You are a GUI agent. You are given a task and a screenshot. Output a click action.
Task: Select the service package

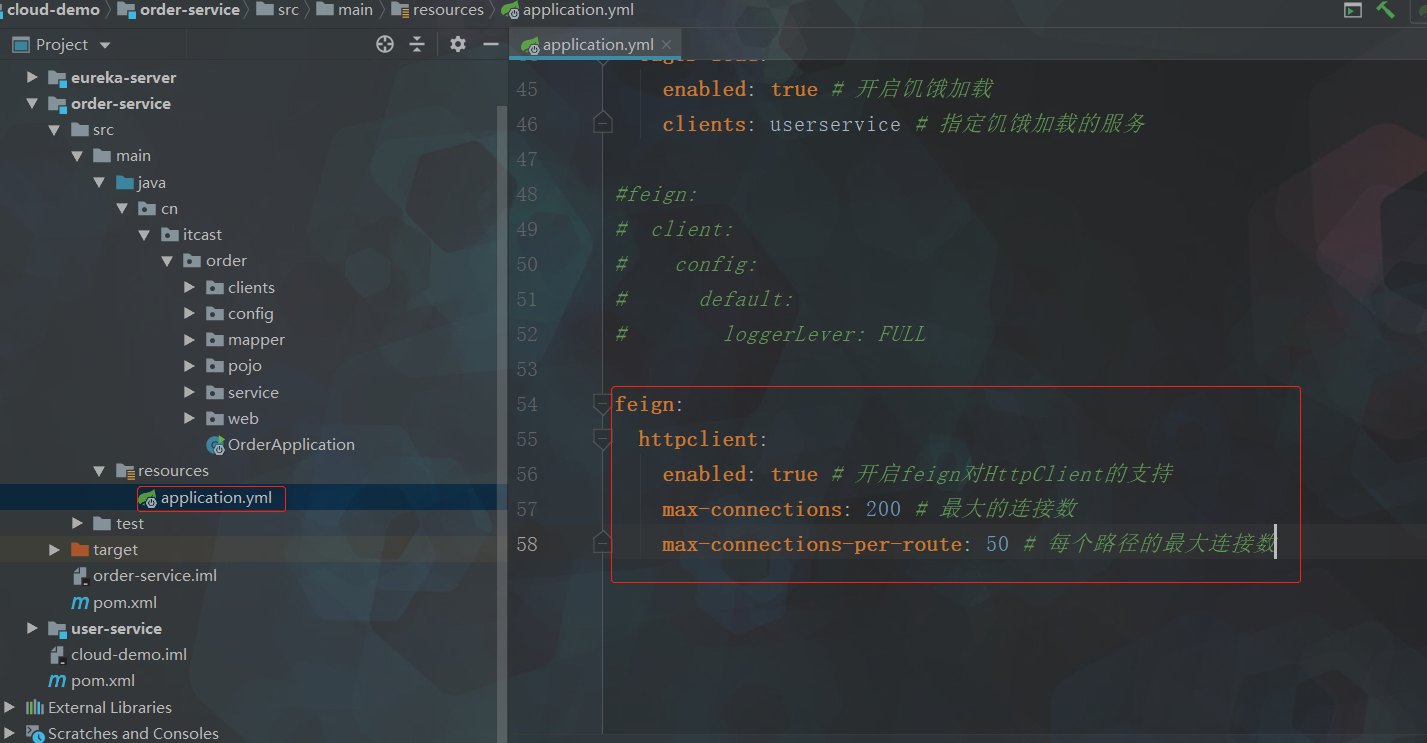tap(253, 393)
